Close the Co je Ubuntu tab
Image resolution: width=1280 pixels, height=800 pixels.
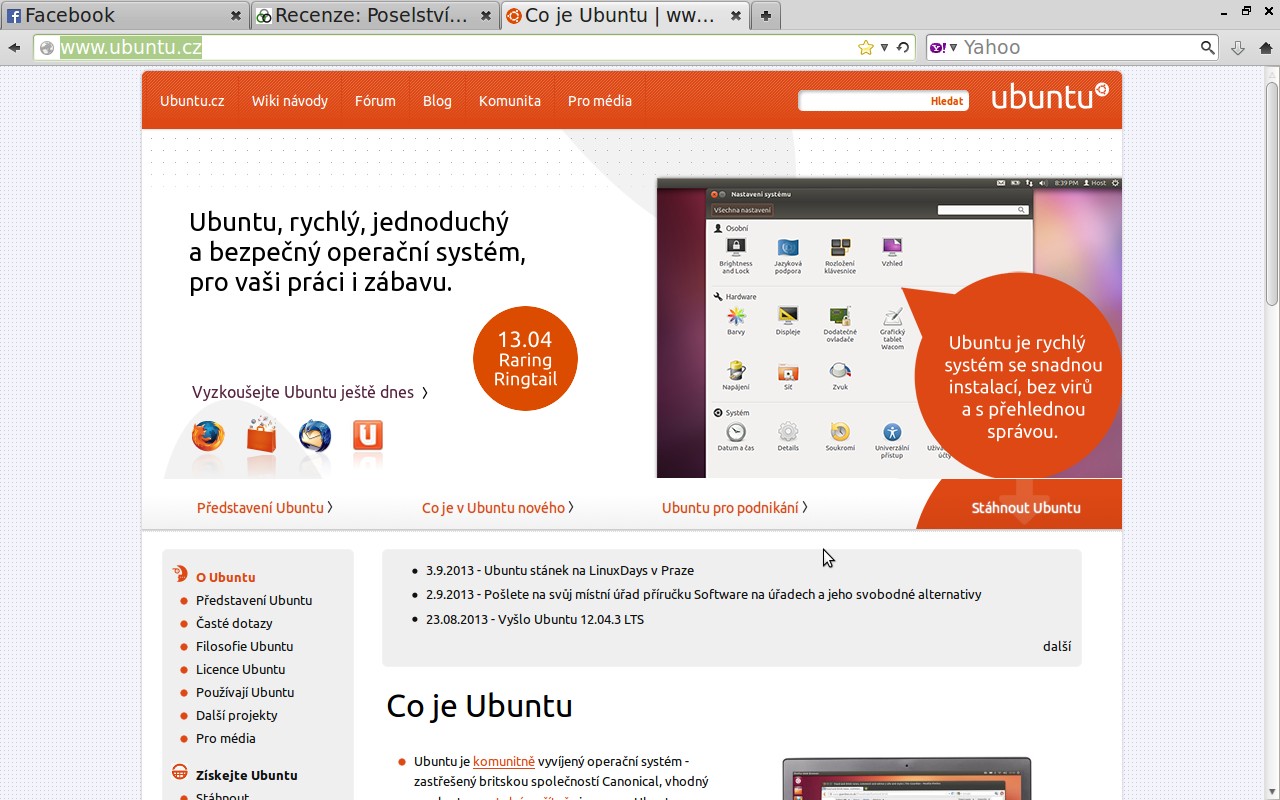tap(736, 16)
